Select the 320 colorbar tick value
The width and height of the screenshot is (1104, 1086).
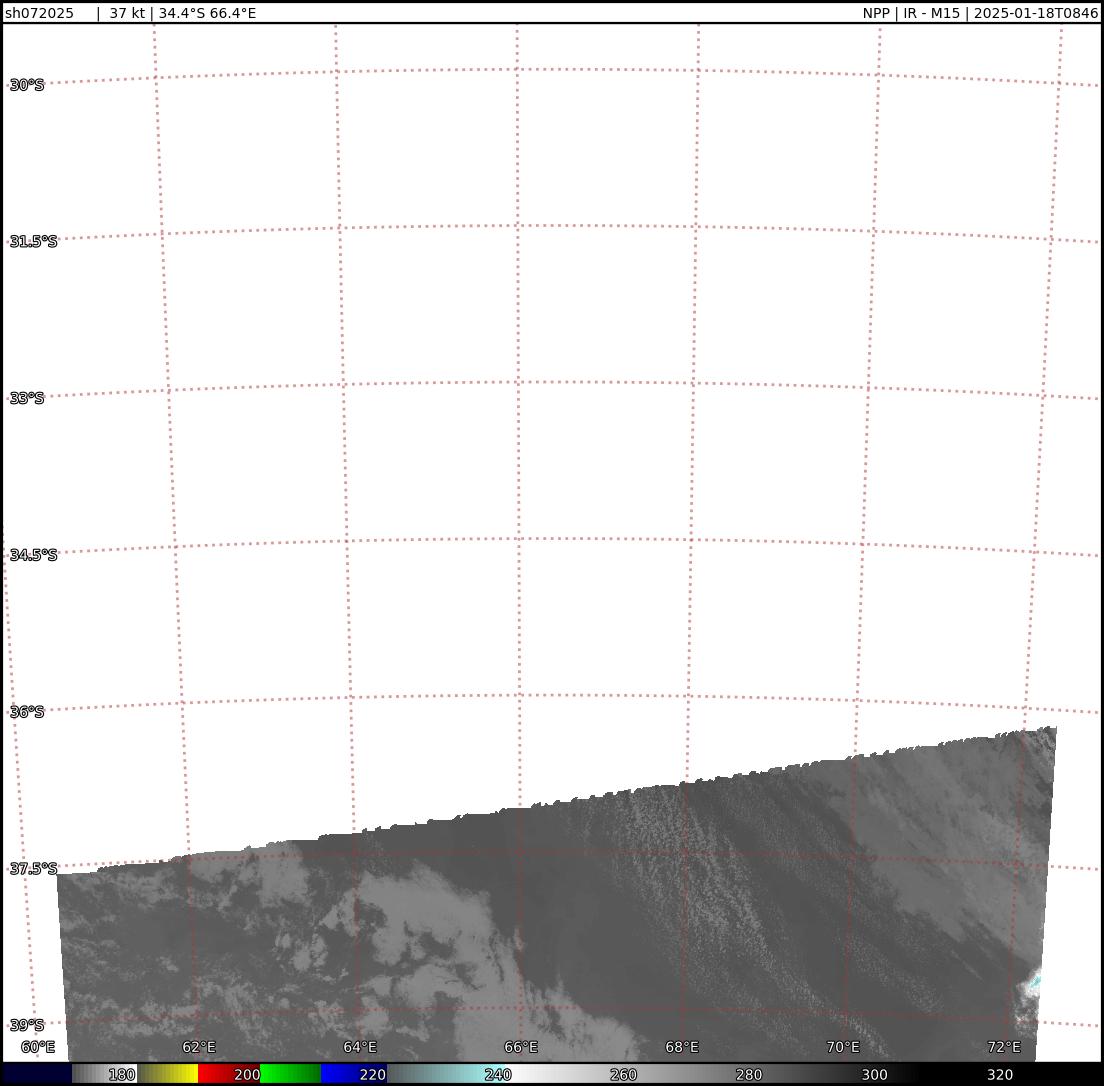click(1000, 1075)
